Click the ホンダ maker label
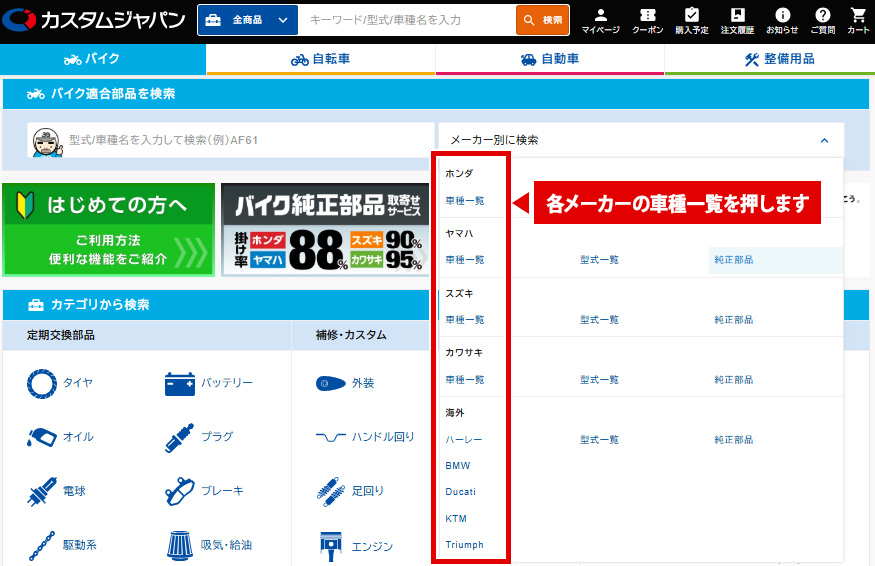This screenshot has height=566, width=875. click(459, 174)
